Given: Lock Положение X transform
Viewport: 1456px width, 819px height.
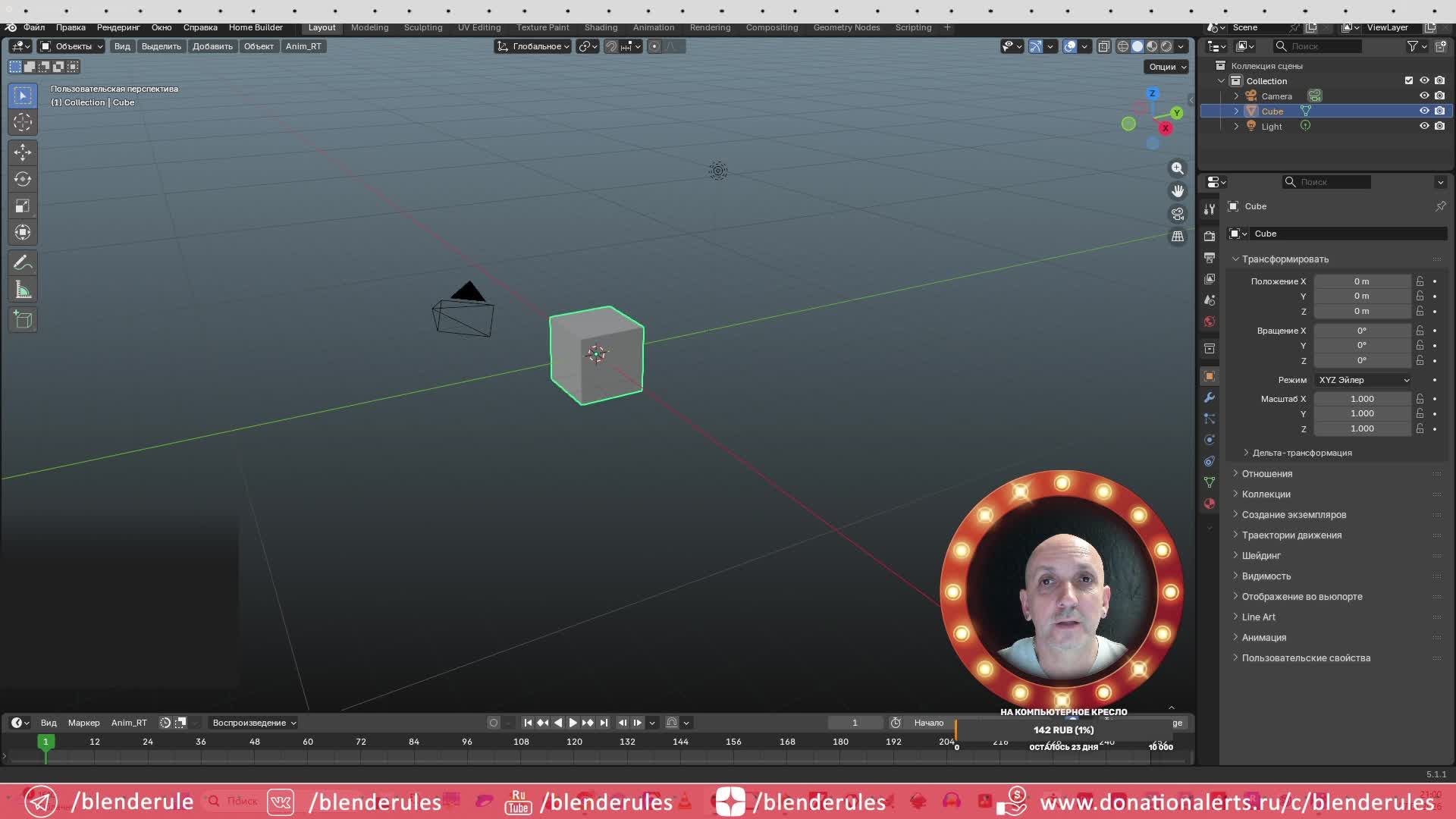Looking at the screenshot, I should tap(1420, 281).
